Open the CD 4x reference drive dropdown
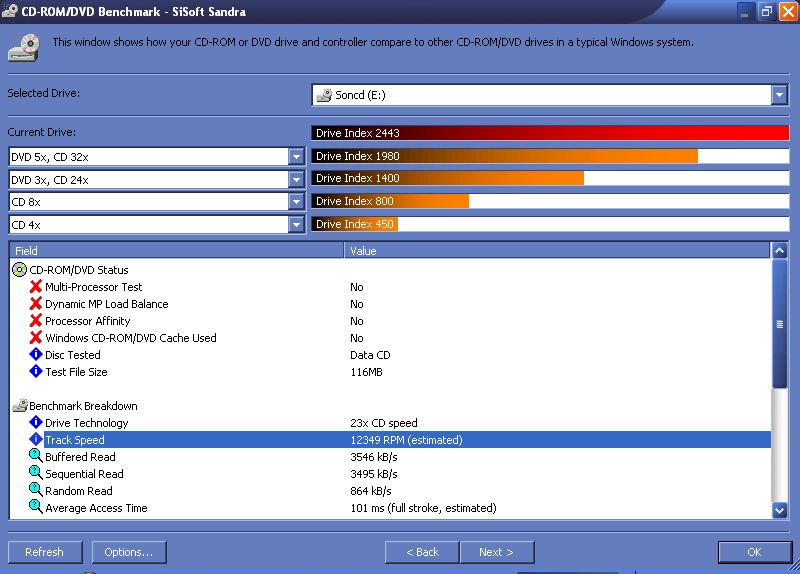The height and width of the screenshot is (574, 800). [x=295, y=225]
